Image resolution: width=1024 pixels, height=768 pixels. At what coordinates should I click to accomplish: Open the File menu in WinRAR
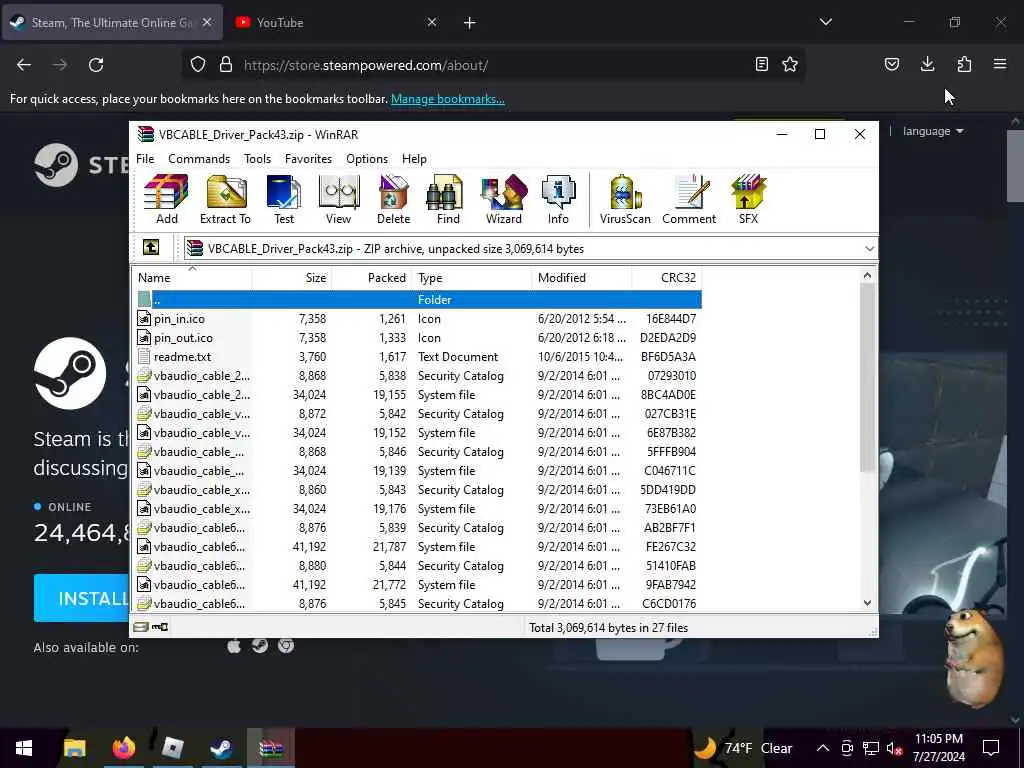(145, 159)
